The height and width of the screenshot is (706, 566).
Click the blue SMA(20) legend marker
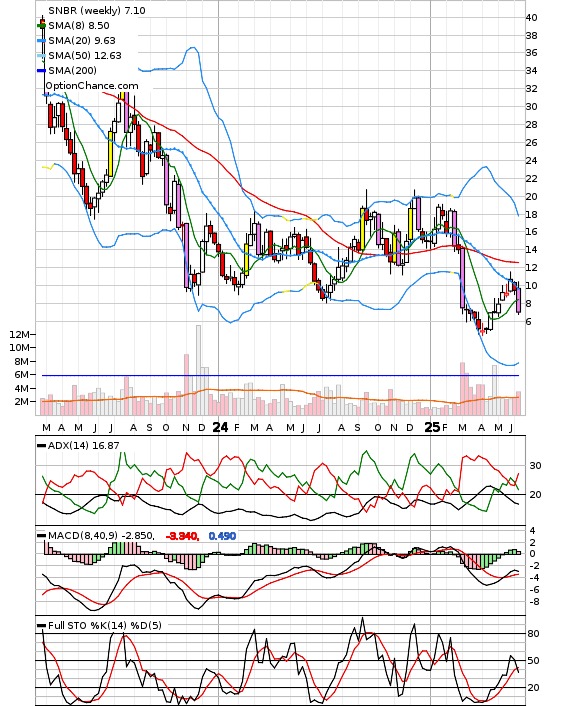point(41,41)
